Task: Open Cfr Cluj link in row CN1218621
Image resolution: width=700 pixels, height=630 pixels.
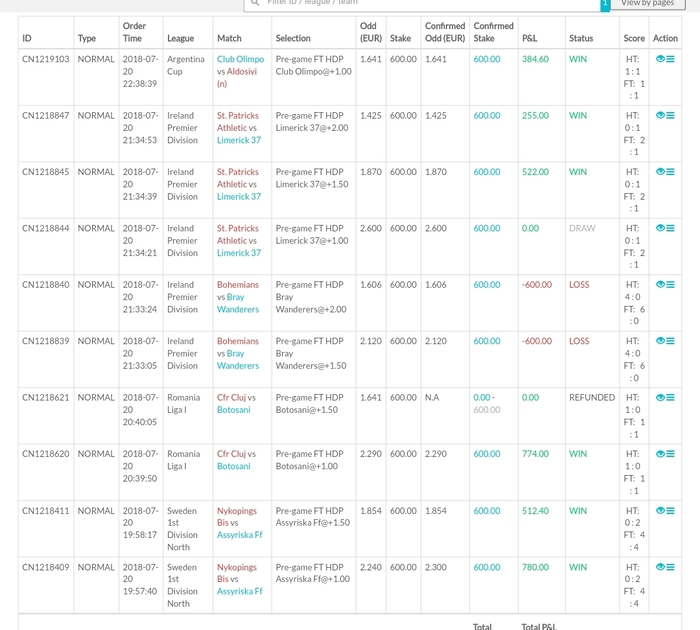Action: pyautogui.click(x=231, y=397)
